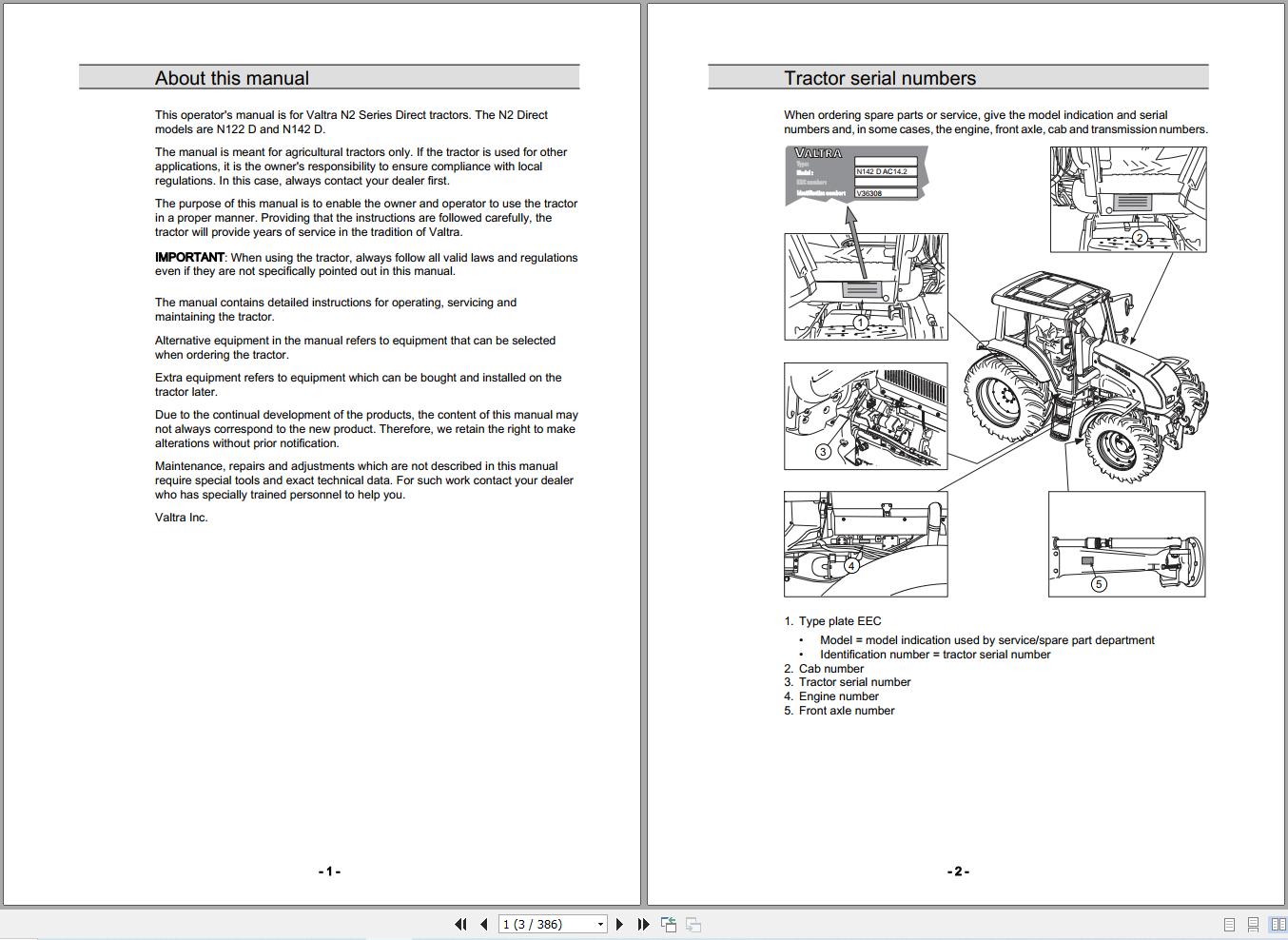Click the cab number diagram labeled 2
Screen dimensions: 1288x940
point(1128,199)
